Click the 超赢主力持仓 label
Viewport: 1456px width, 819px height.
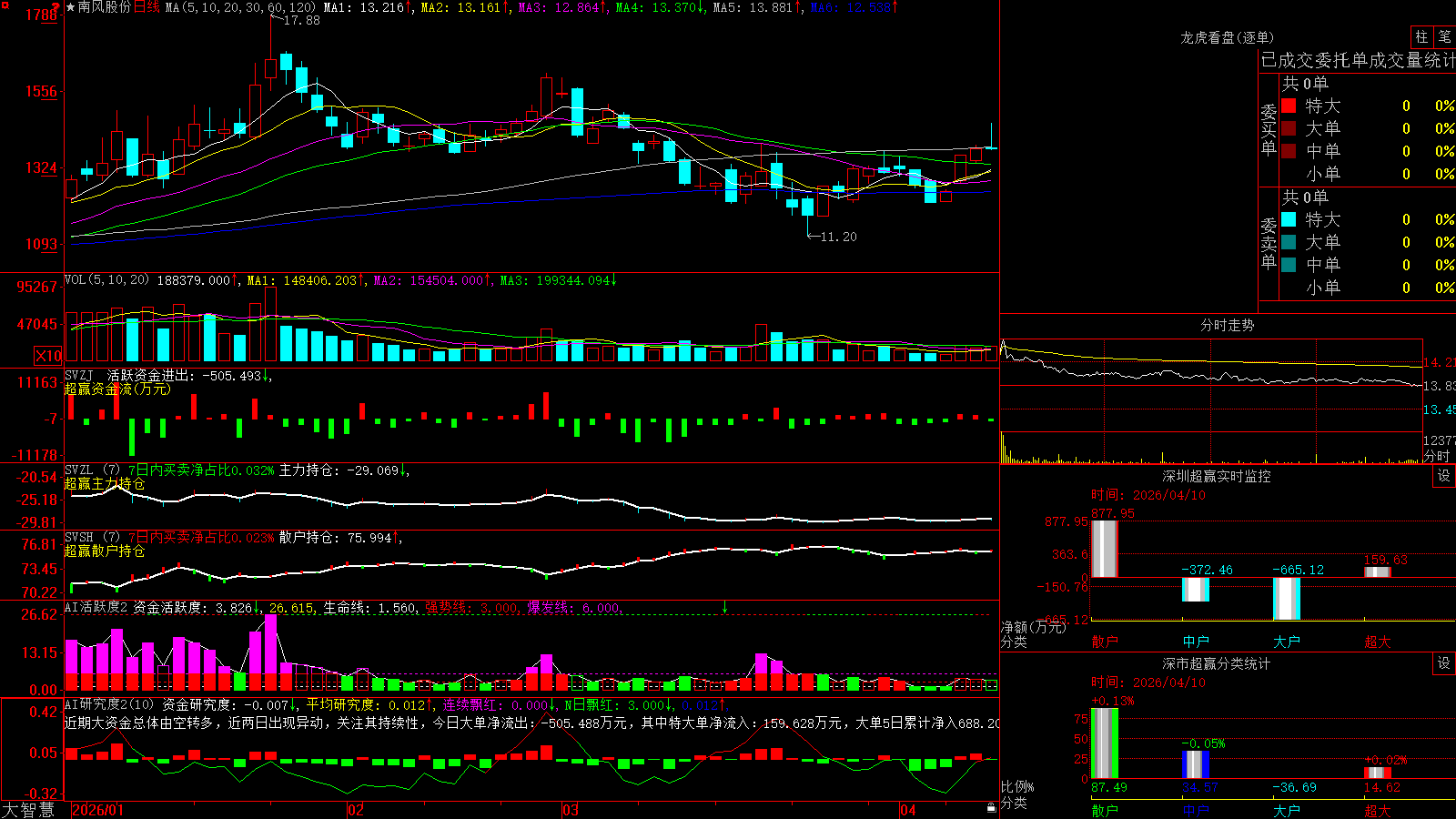pyautogui.click(x=105, y=483)
